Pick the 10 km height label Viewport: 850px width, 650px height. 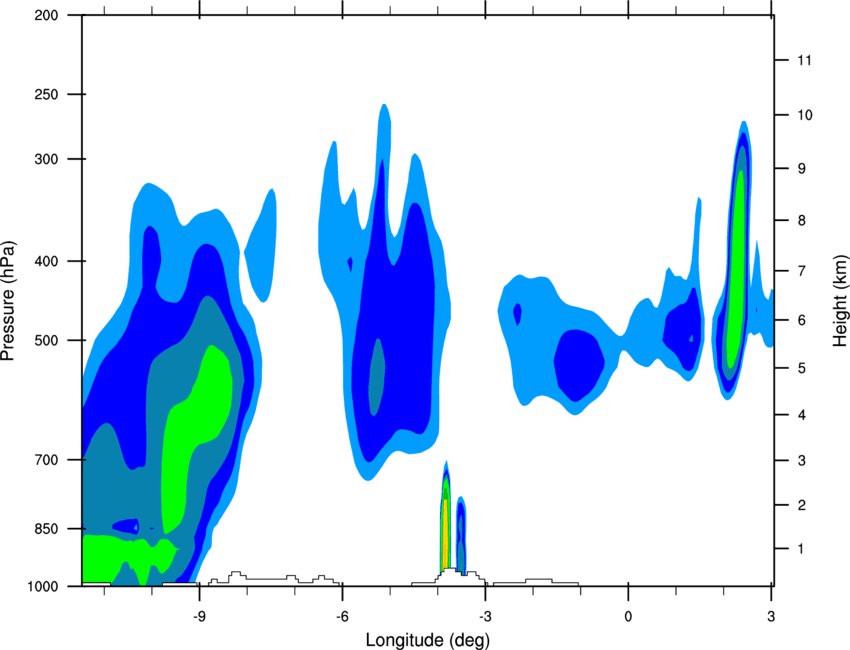coord(804,115)
